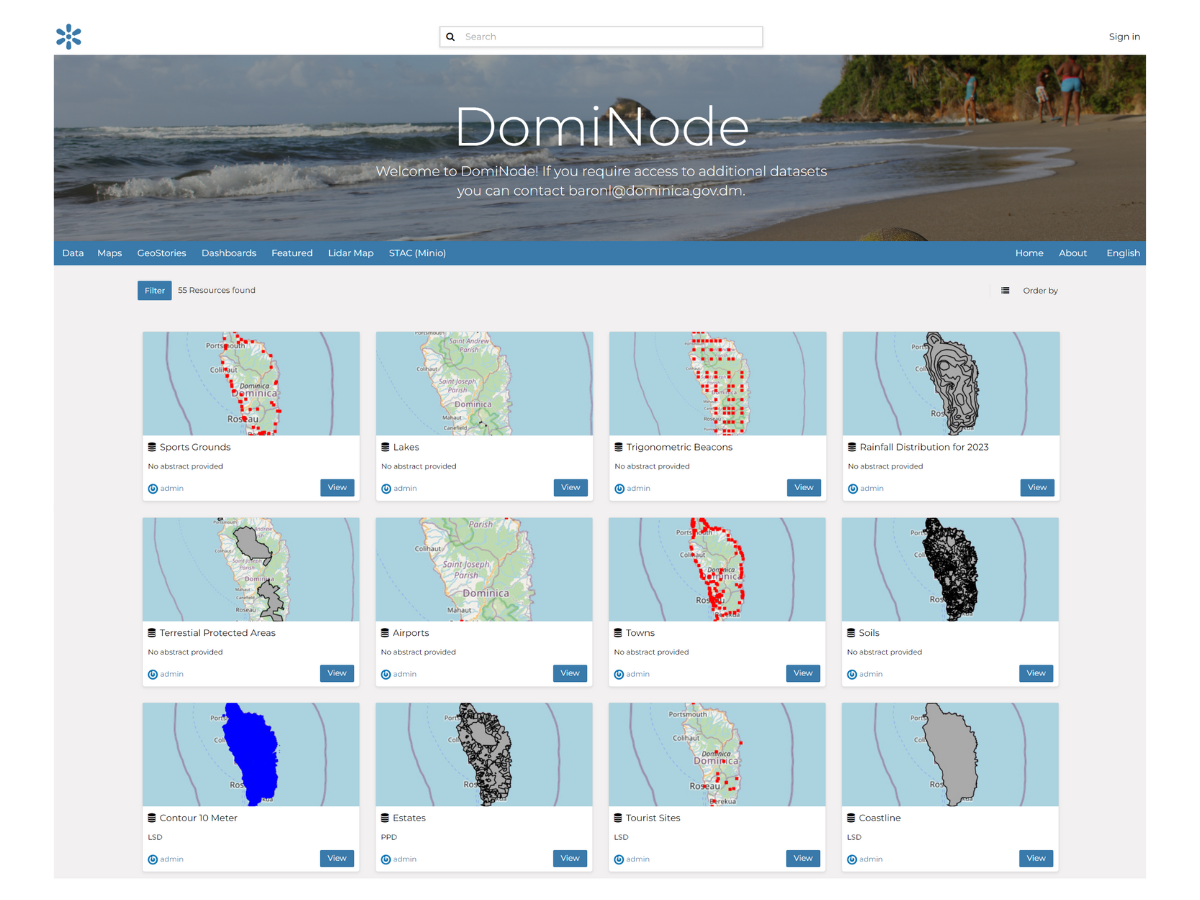Click the dataset icon beside Estates

point(385,818)
